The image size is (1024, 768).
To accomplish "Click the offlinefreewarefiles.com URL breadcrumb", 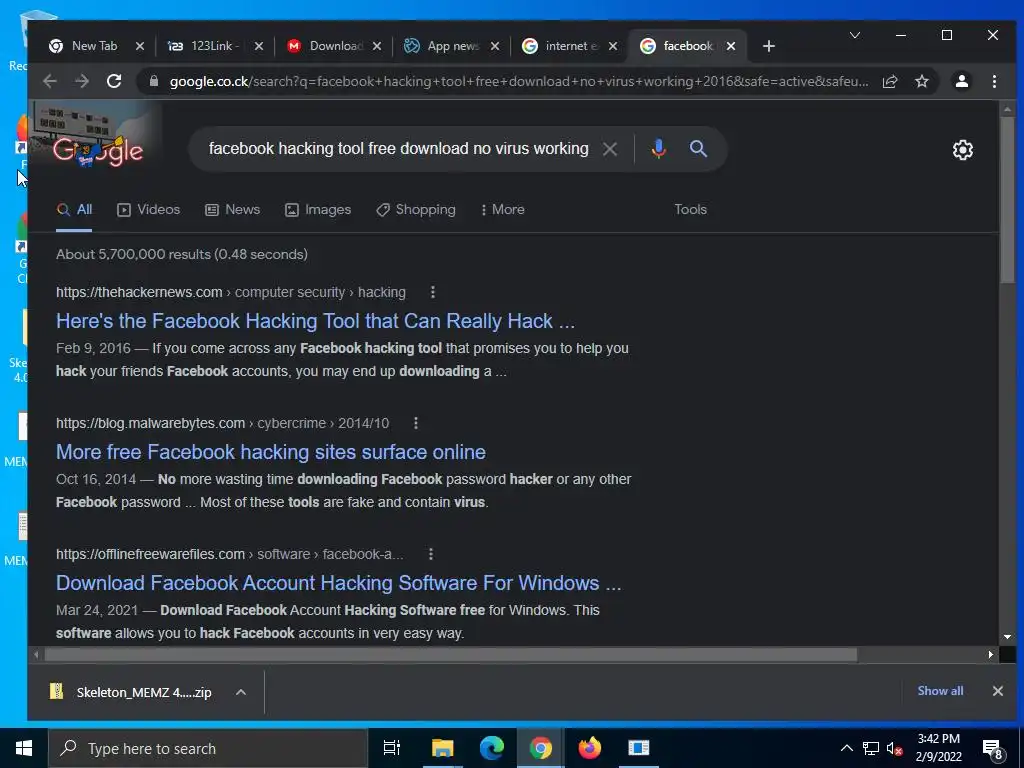I will [x=229, y=554].
